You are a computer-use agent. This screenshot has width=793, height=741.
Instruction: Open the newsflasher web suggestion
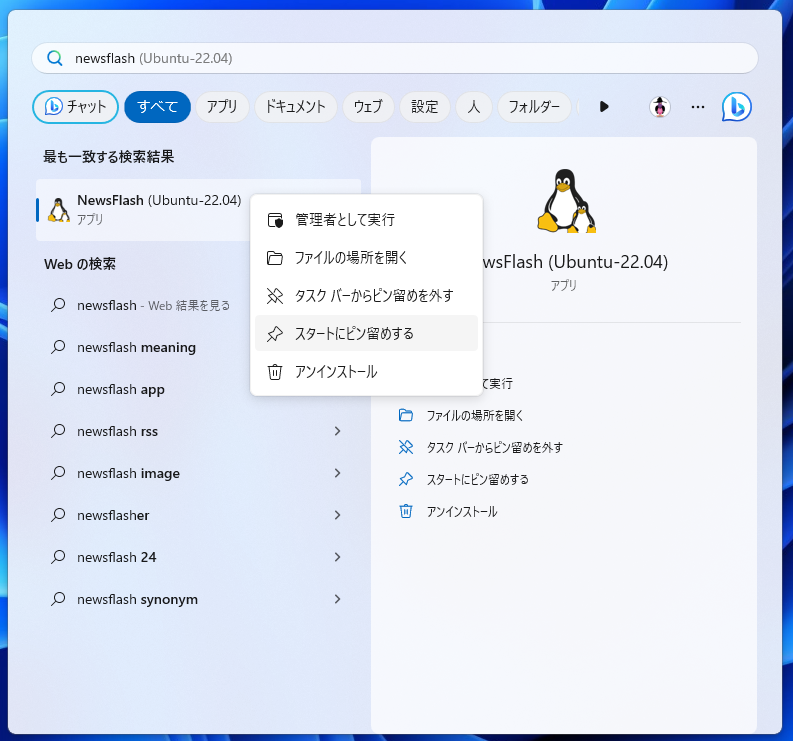pyautogui.click(x=198, y=515)
